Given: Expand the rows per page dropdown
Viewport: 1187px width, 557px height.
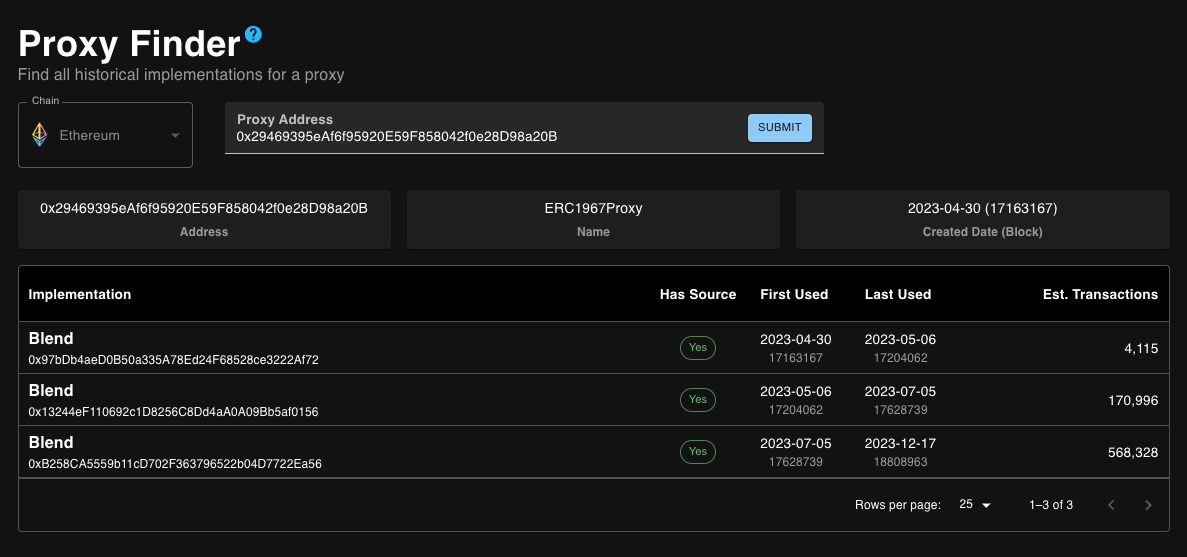Looking at the screenshot, I should tap(974, 505).
